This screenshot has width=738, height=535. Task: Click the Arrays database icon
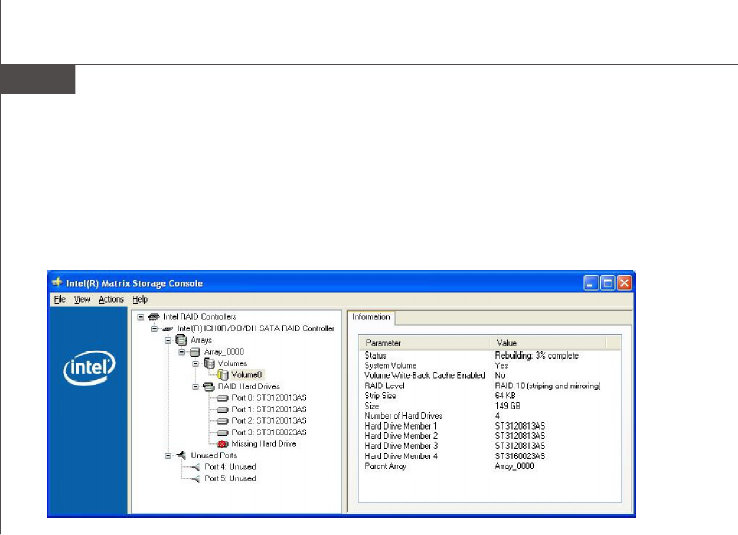[181, 340]
